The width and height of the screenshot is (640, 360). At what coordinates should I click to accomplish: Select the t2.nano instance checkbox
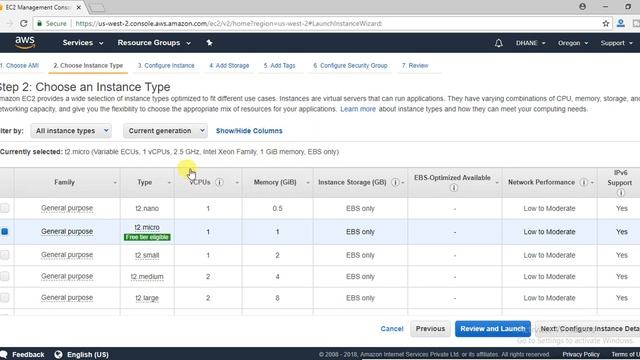4,208
